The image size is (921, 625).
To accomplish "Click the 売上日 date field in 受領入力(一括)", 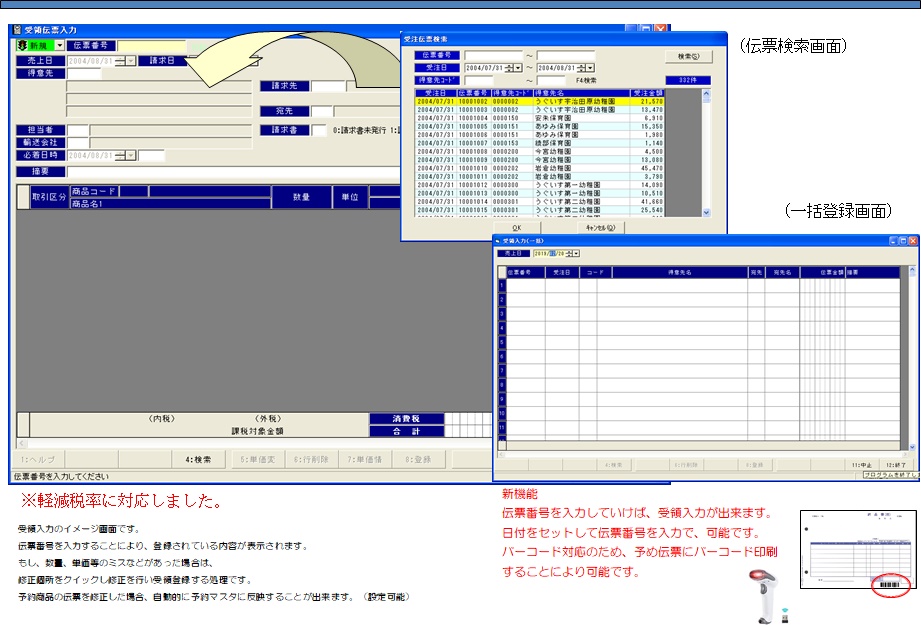I will coord(549,254).
